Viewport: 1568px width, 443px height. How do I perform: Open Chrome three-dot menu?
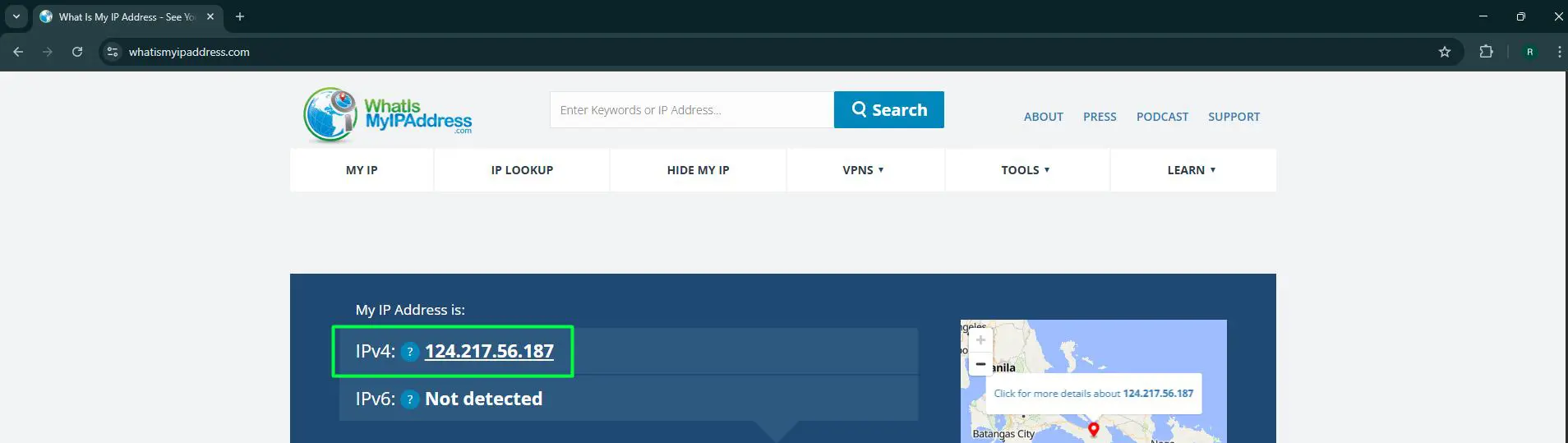coord(1559,52)
